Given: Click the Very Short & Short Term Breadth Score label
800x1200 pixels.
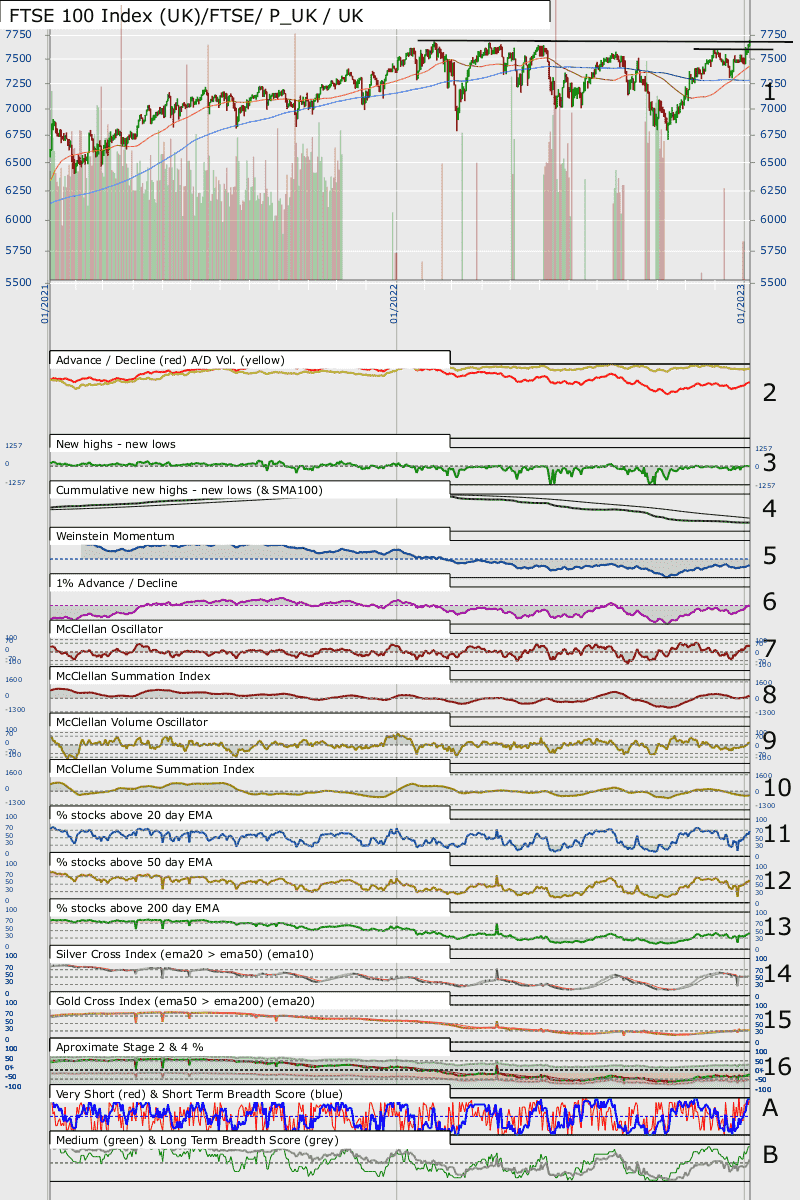Looking at the screenshot, I should [x=199, y=1094].
